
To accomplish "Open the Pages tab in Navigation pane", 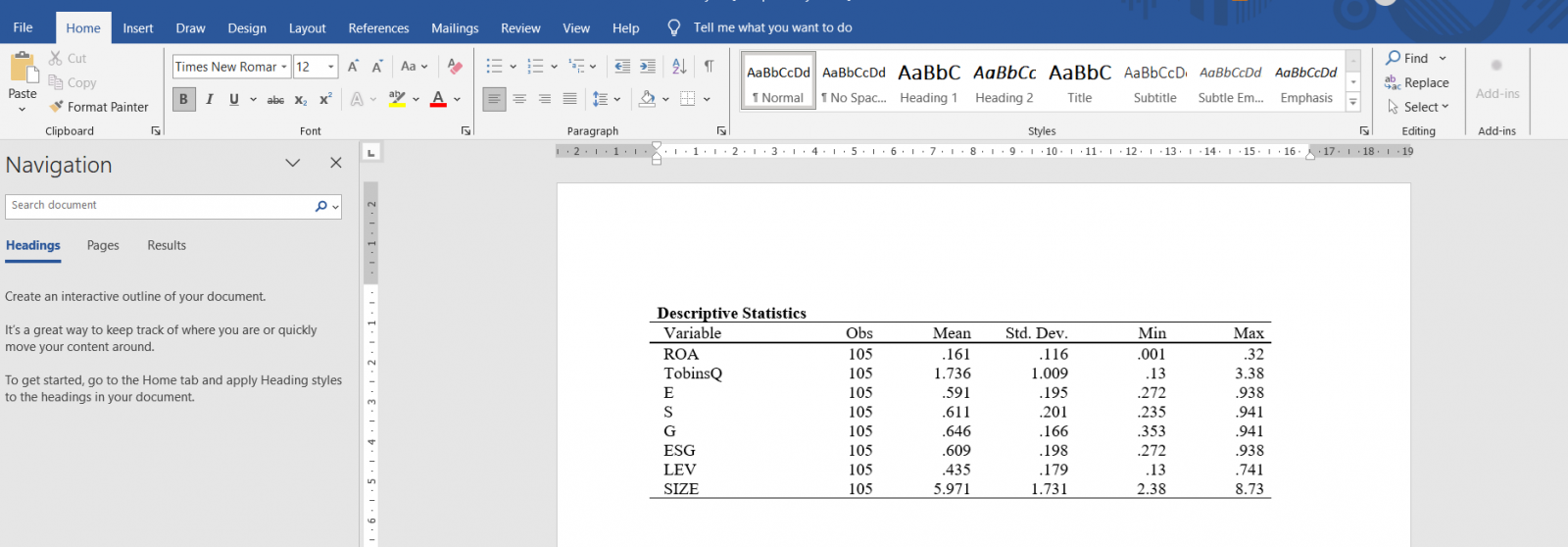I will tap(103, 245).
